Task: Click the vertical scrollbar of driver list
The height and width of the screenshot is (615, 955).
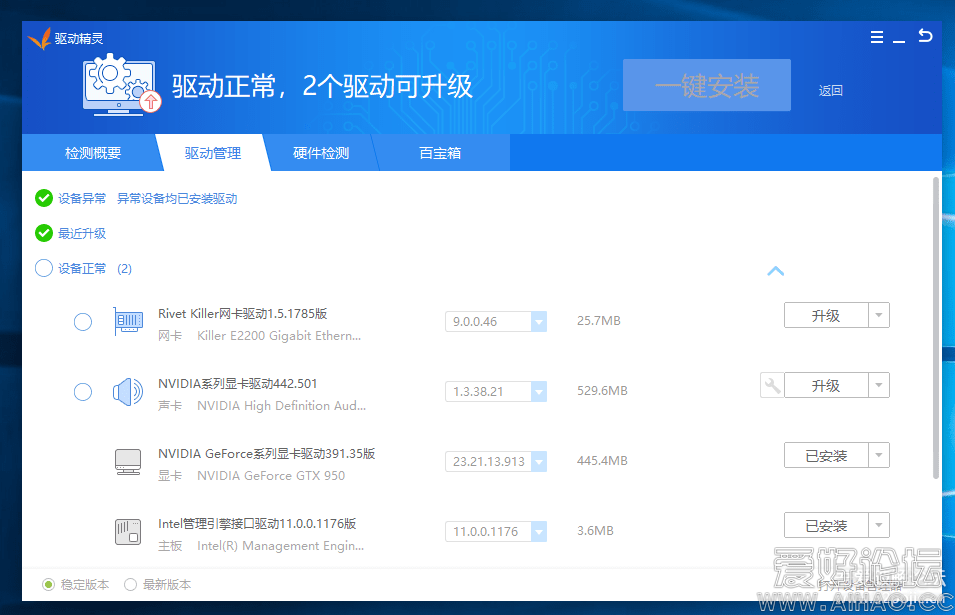Action: [x=937, y=328]
